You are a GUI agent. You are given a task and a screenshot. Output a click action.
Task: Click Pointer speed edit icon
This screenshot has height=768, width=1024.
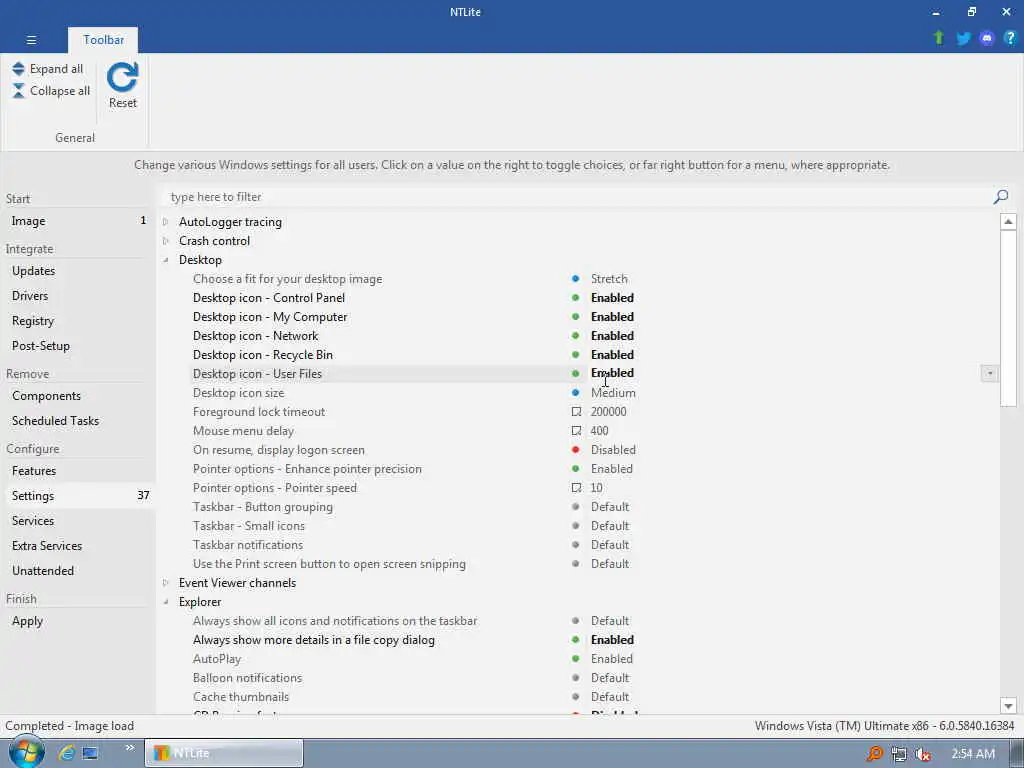pos(576,488)
